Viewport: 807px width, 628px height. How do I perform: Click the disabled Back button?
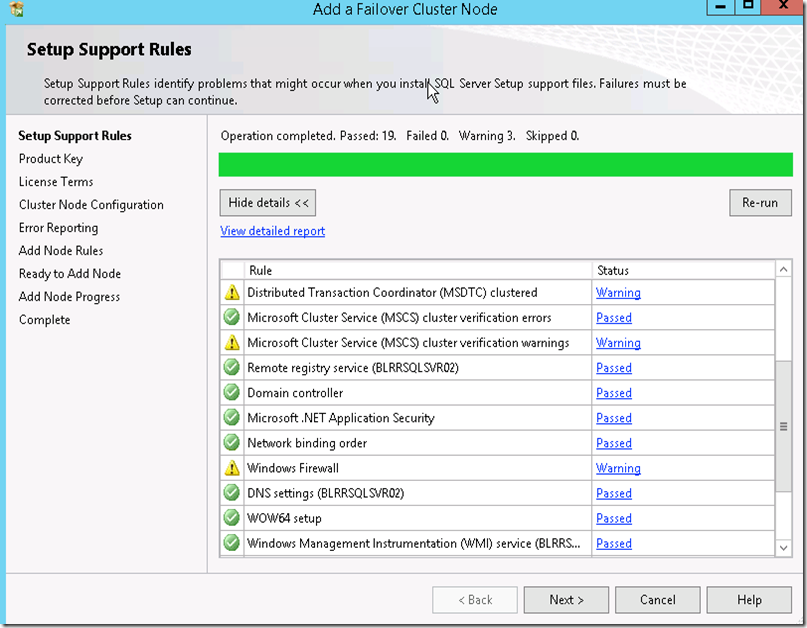(475, 600)
